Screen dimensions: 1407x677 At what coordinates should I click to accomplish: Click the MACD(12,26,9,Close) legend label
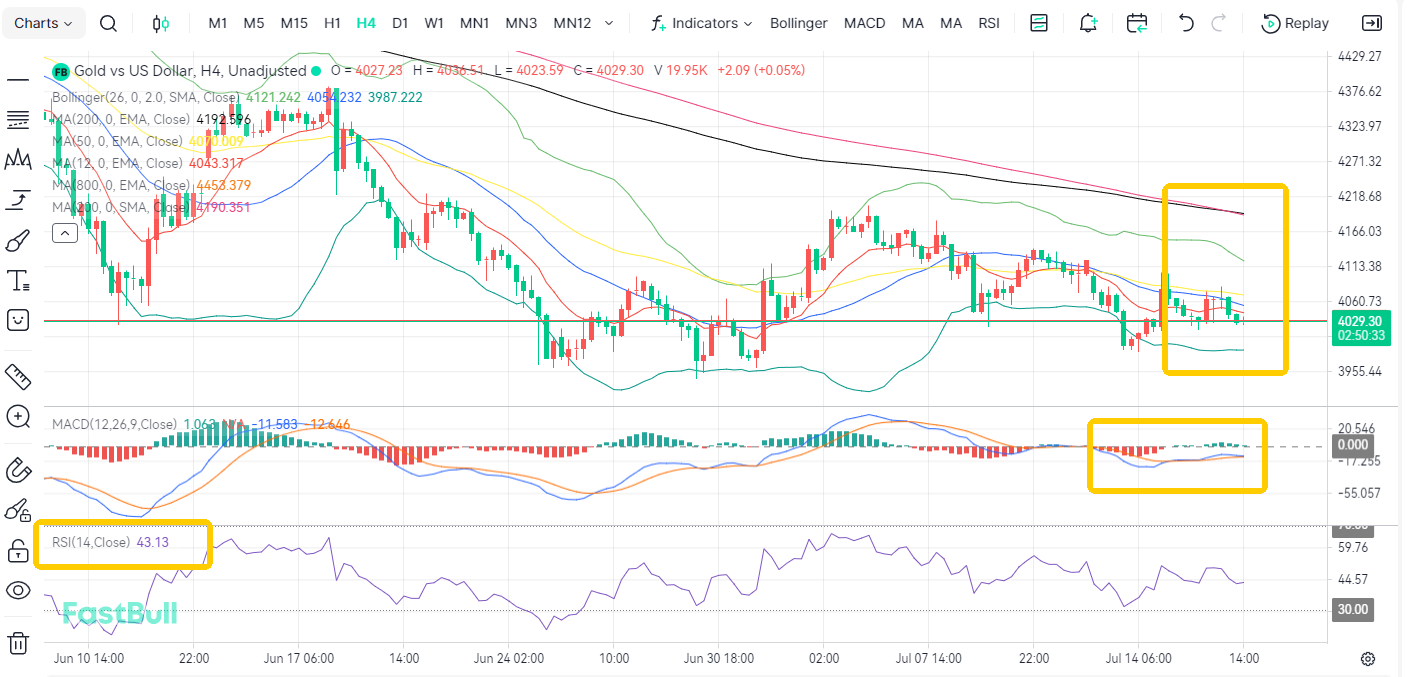coord(115,424)
